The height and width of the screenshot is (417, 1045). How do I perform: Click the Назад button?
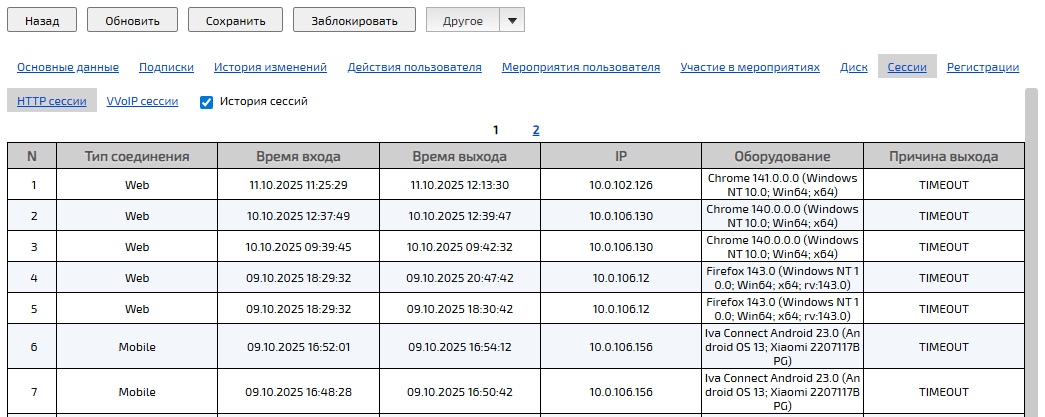click(x=42, y=20)
